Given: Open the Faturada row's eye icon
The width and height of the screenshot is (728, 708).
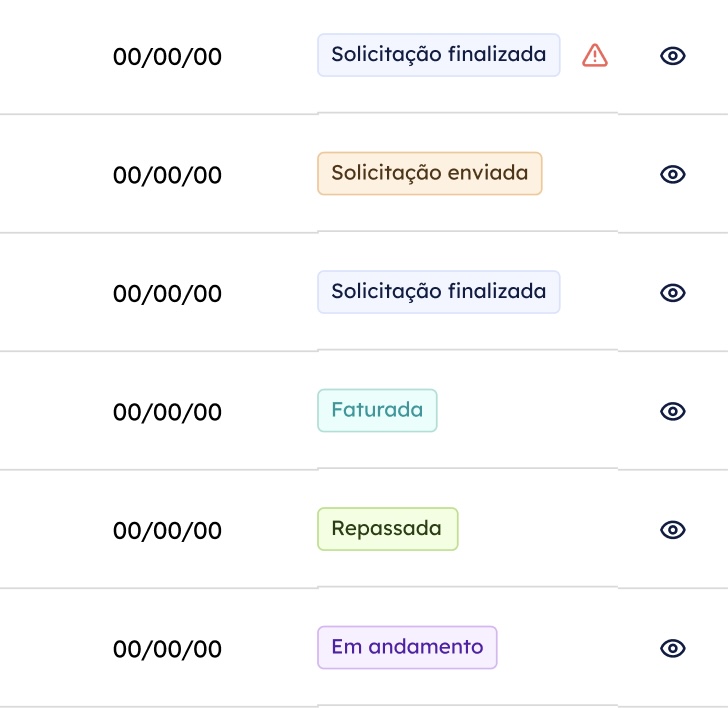Looking at the screenshot, I should tap(673, 411).
